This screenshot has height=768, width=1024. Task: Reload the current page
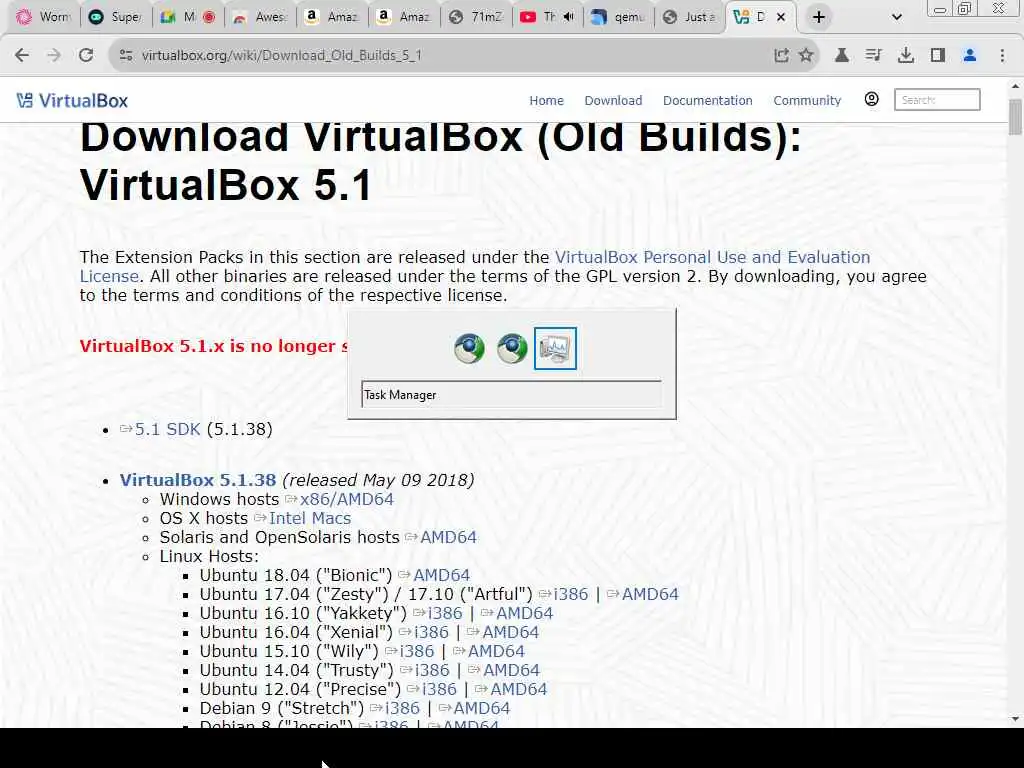86,56
